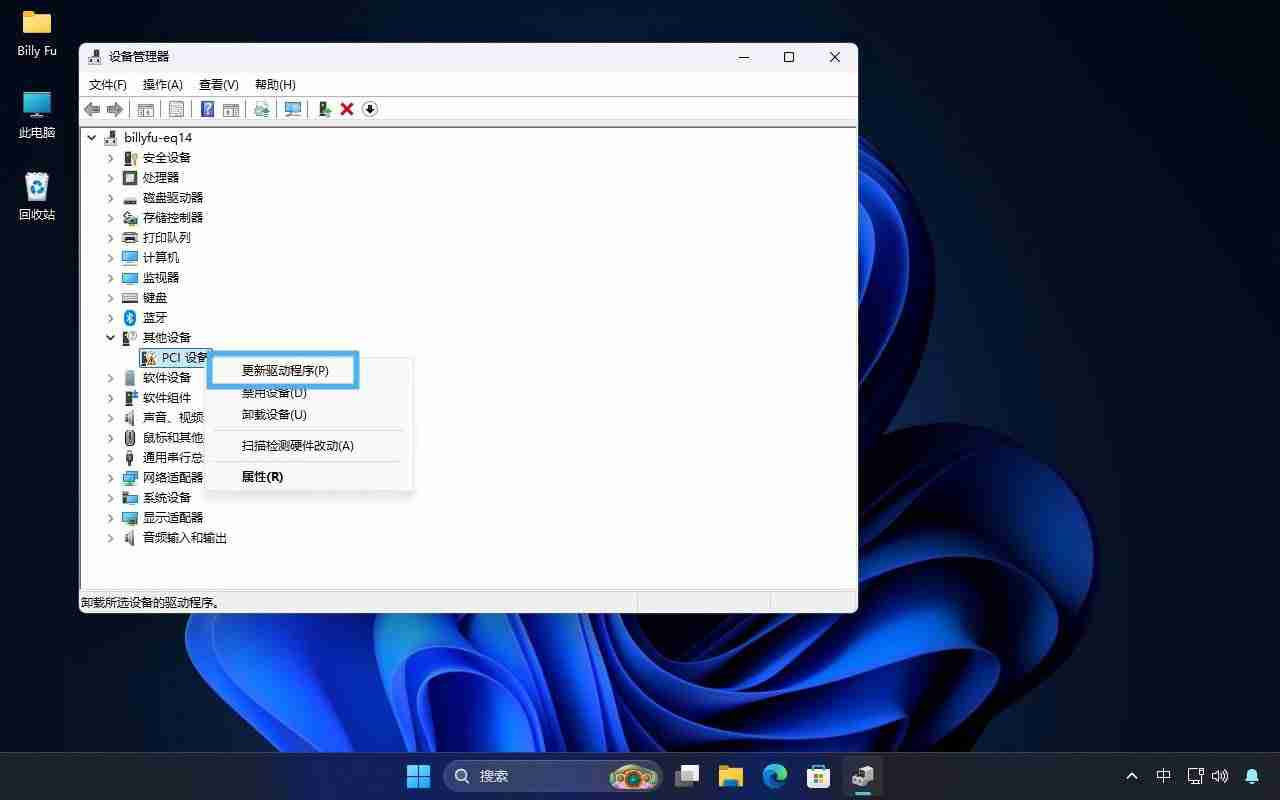
Task: Collapse the 其他设备 tree node
Action: click(111, 337)
